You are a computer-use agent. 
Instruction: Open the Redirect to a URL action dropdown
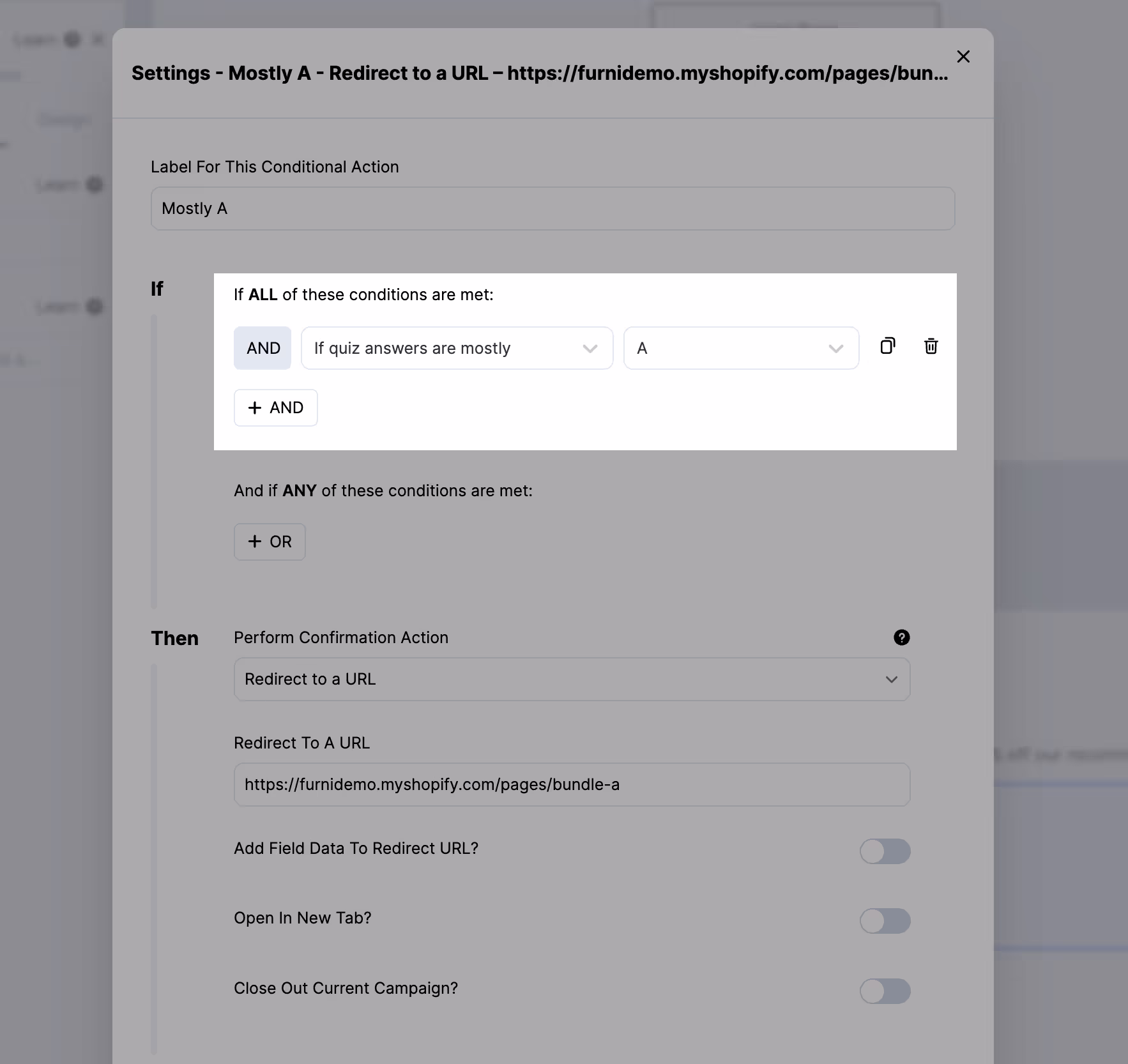tap(572, 679)
